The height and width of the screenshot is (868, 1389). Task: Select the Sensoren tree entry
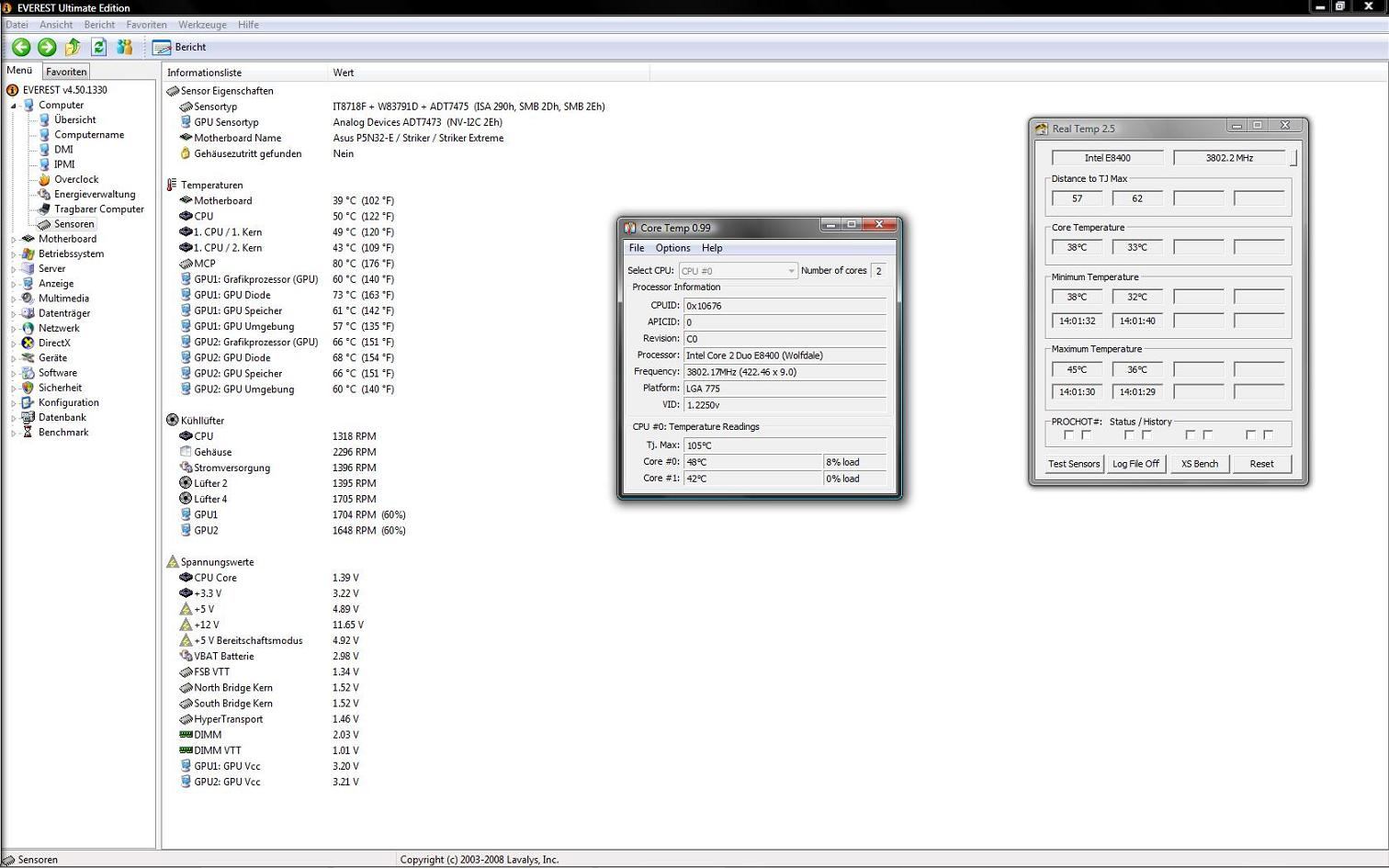point(74,224)
